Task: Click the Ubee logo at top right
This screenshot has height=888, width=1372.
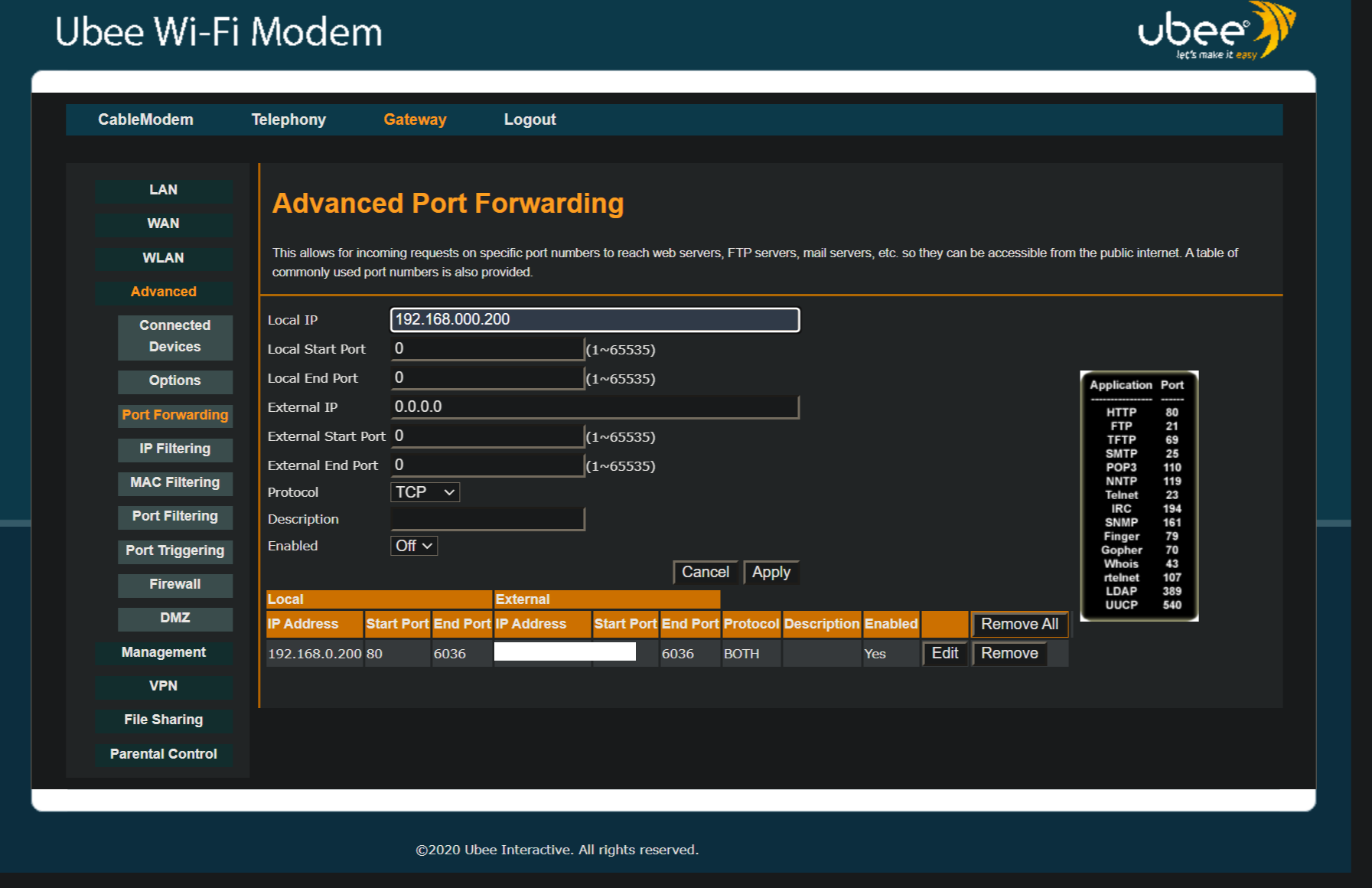Action: 1216,32
